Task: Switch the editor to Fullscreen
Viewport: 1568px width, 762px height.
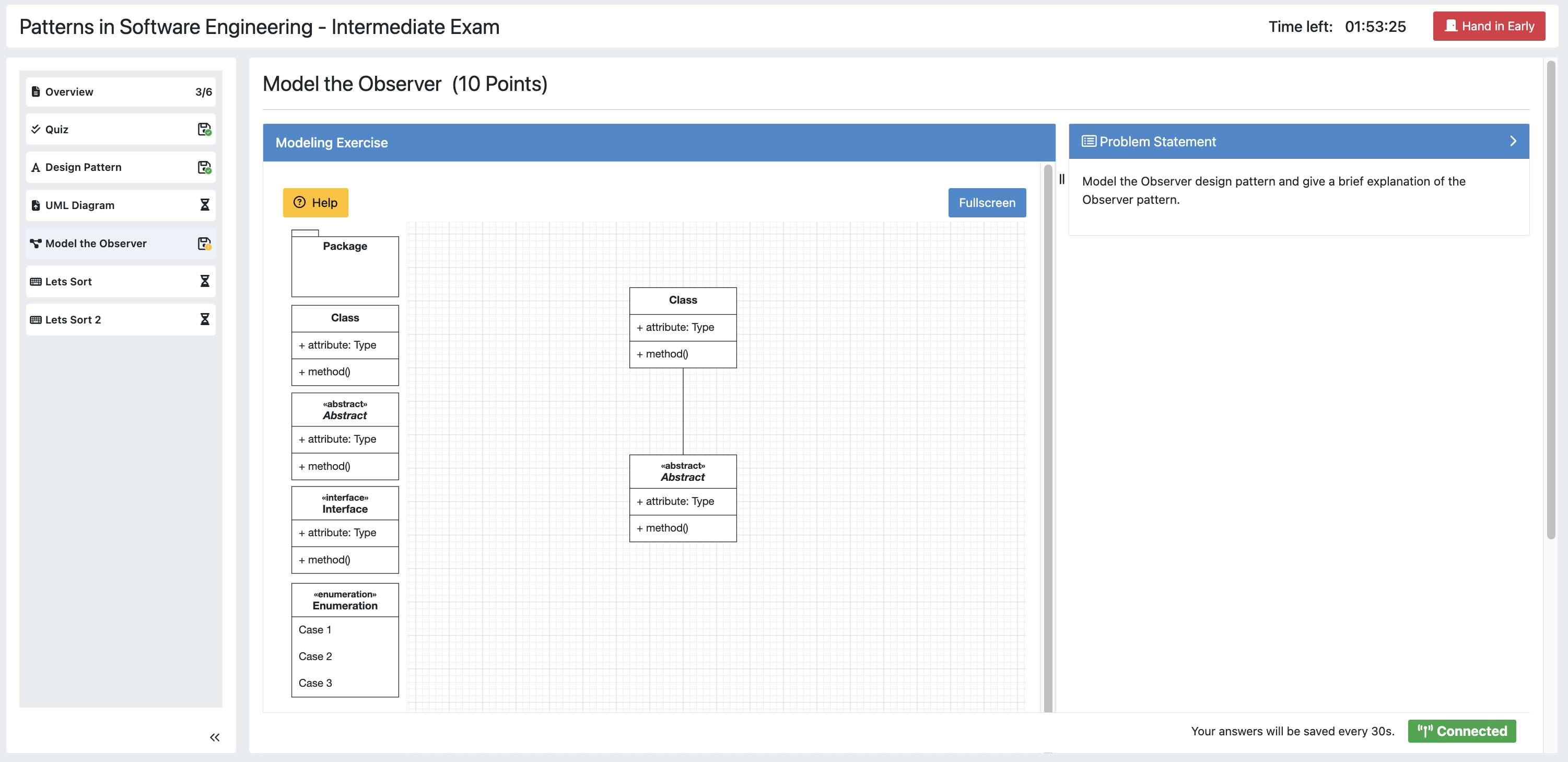Action: tap(987, 203)
